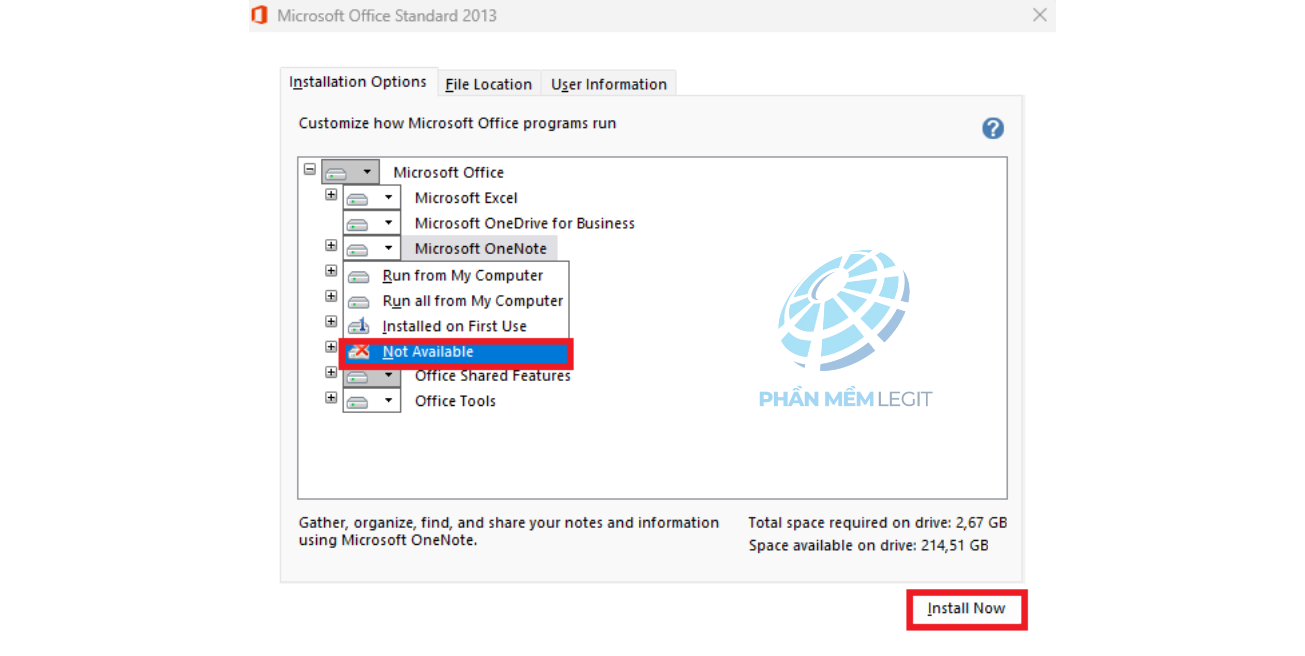Open the File Location tab
The image size is (1305, 656).
[488, 84]
